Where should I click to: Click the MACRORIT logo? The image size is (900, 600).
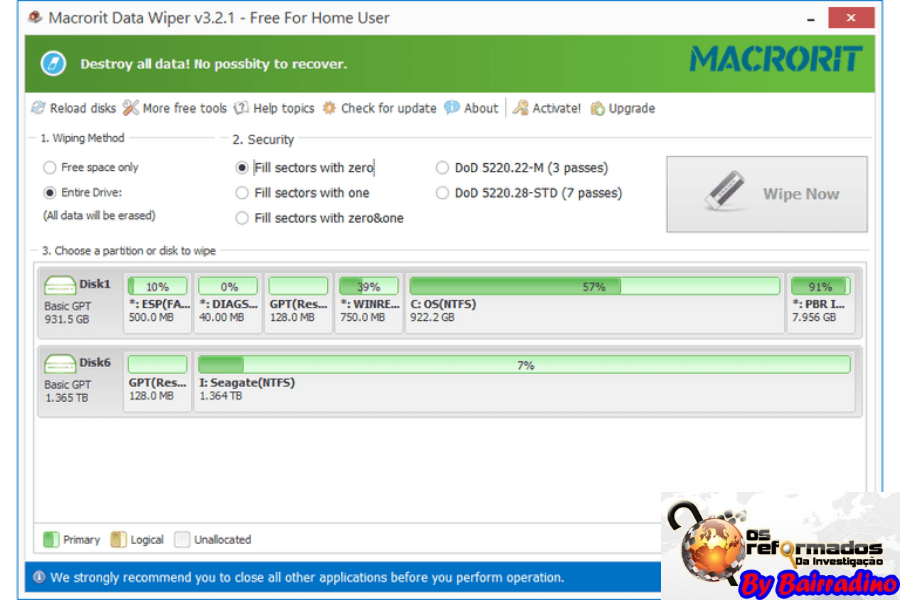point(775,59)
